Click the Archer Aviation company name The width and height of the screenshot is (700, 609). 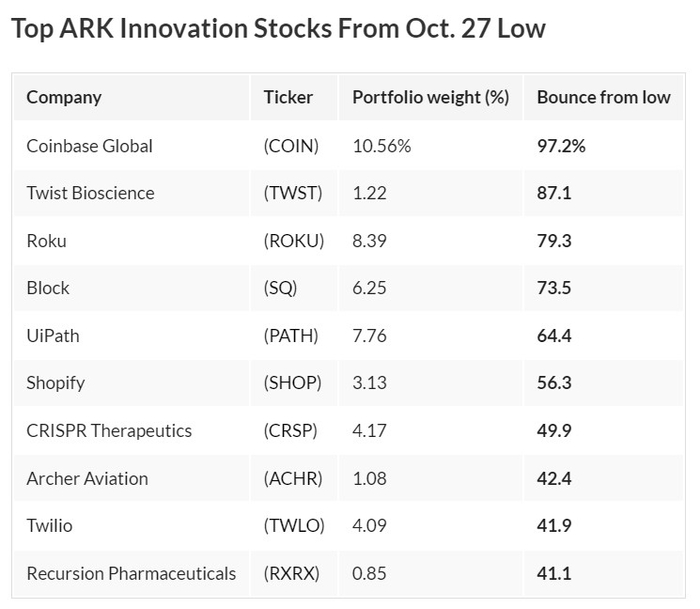[87, 478]
